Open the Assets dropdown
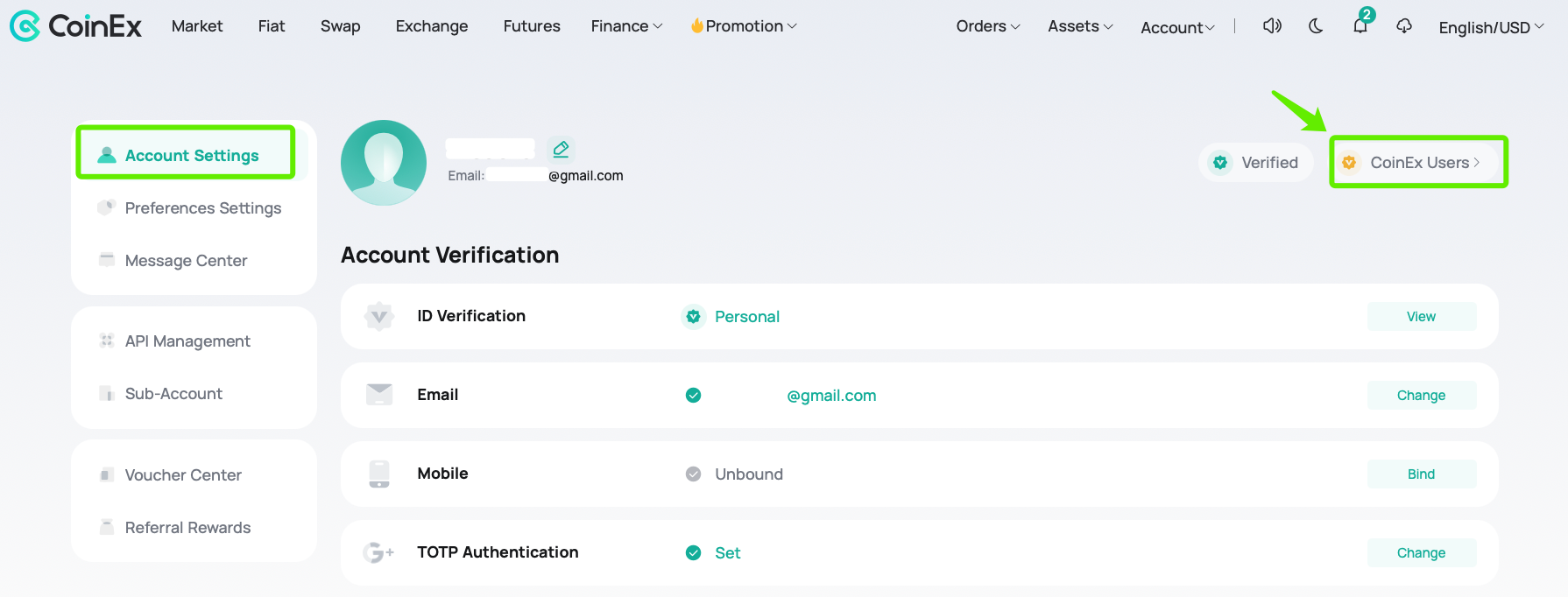 [1080, 26]
